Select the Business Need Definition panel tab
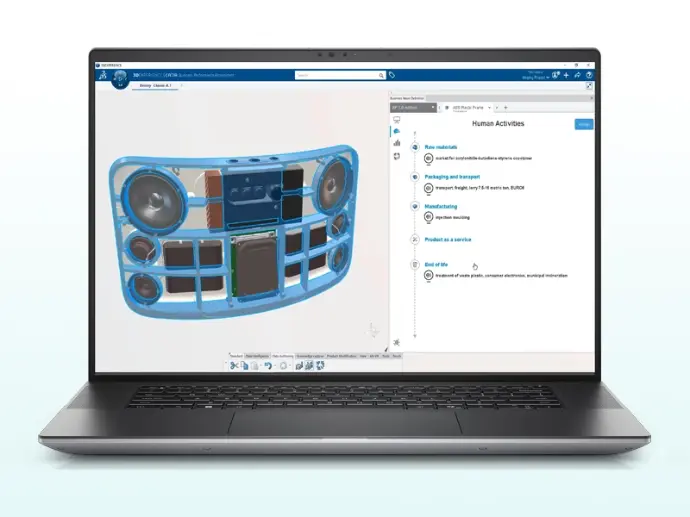Image resolution: width=690 pixels, height=517 pixels. click(x=407, y=98)
